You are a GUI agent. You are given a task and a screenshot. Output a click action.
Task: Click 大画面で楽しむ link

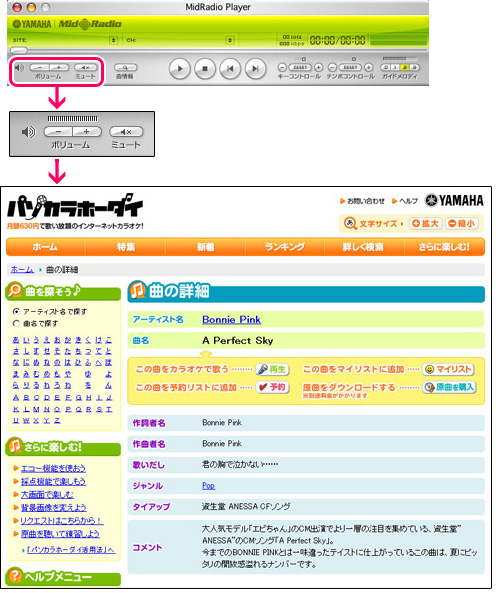pyautogui.click(x=47, y=494)
